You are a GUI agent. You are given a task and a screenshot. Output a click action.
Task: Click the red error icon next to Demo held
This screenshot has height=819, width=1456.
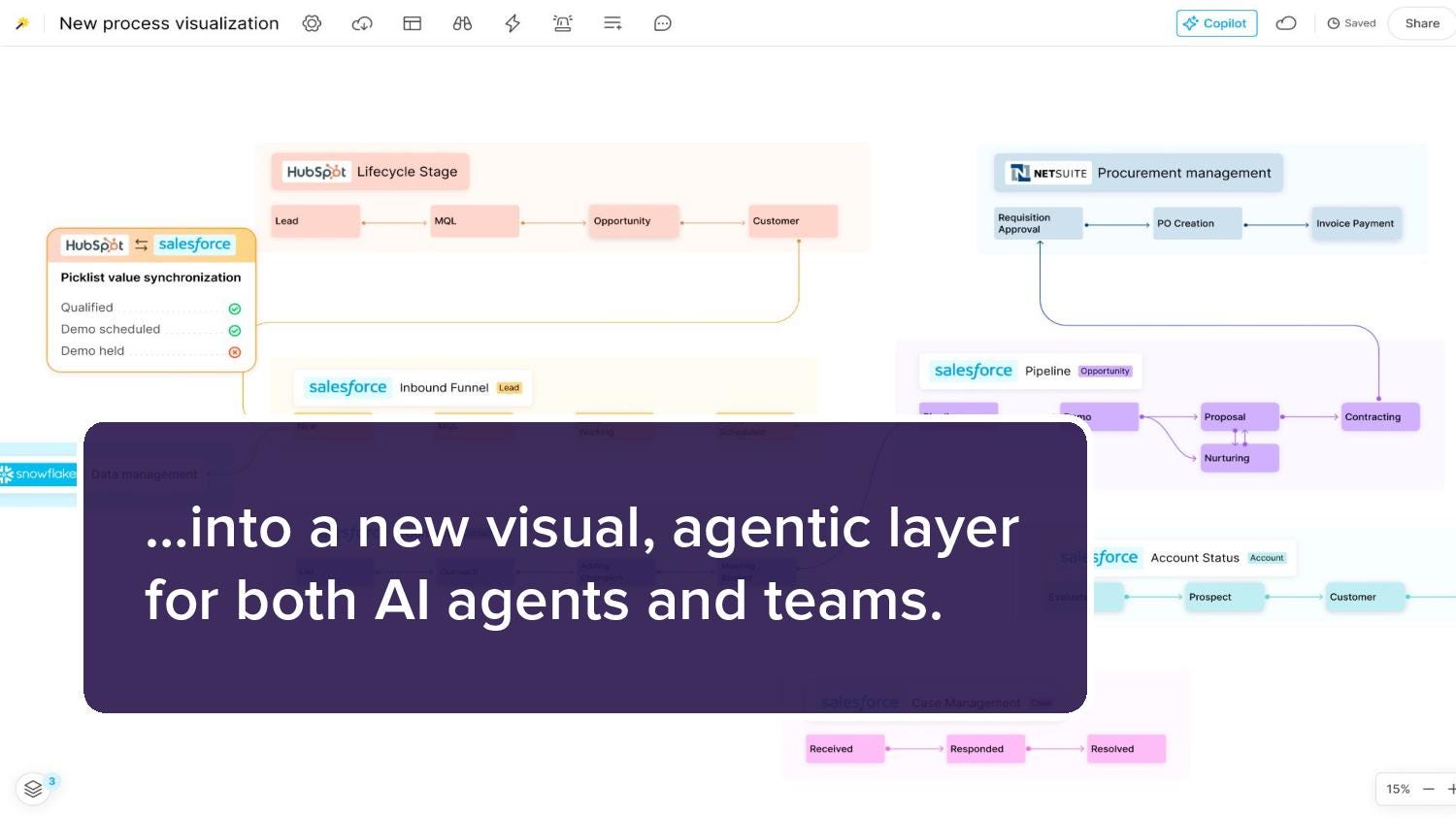[x=235, y=352]
